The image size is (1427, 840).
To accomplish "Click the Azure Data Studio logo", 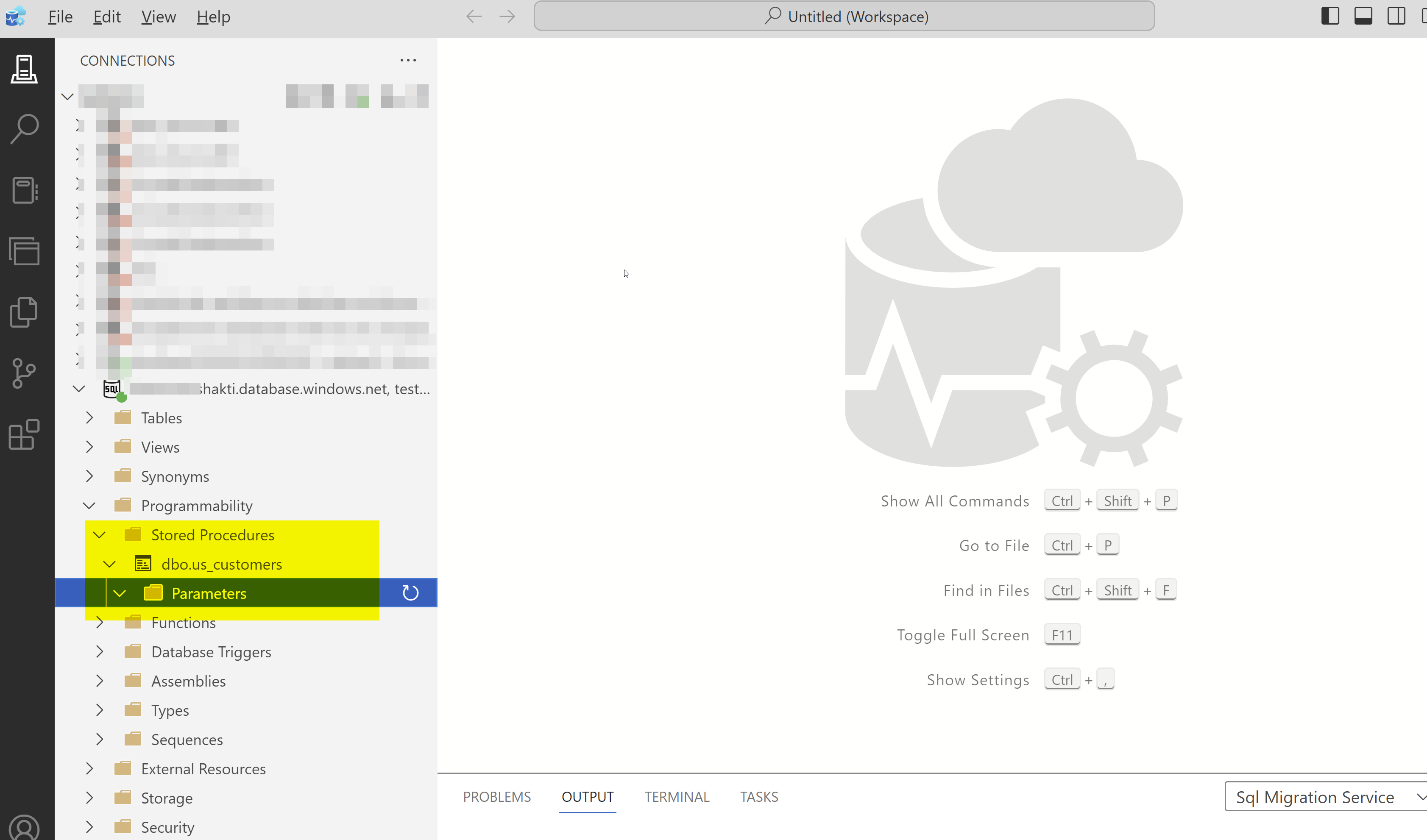I will click(15, 16).
